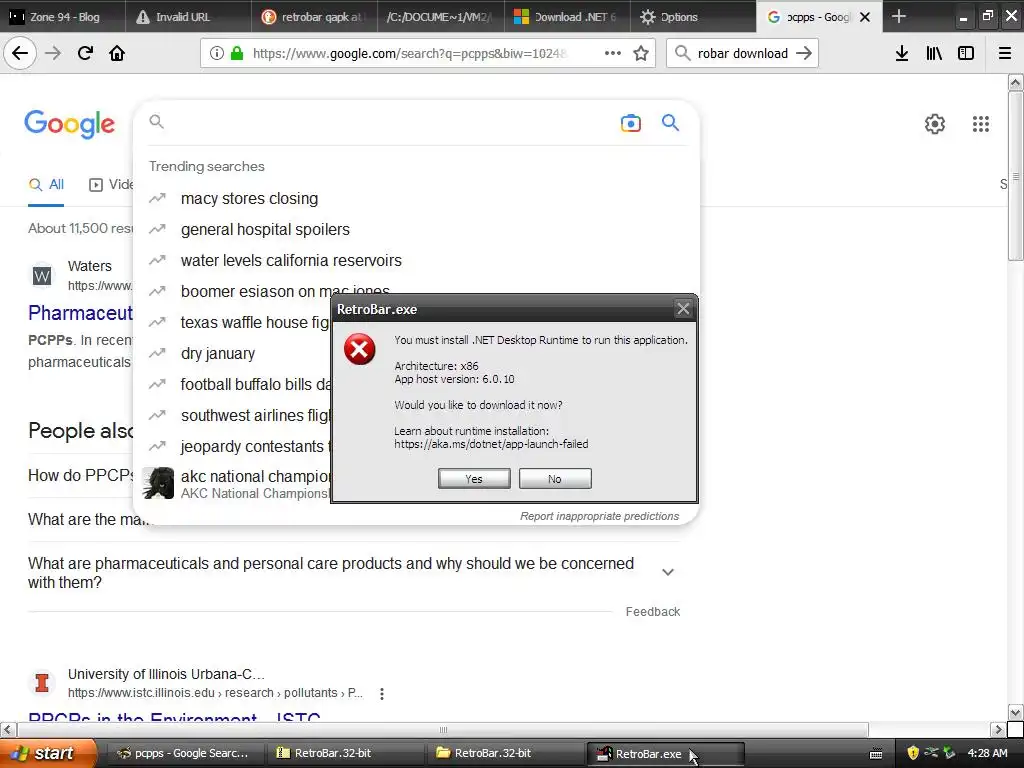Go forward with the browser arrow
Viewport: 1024px width, 768px height.
click(x=53, y=54)
